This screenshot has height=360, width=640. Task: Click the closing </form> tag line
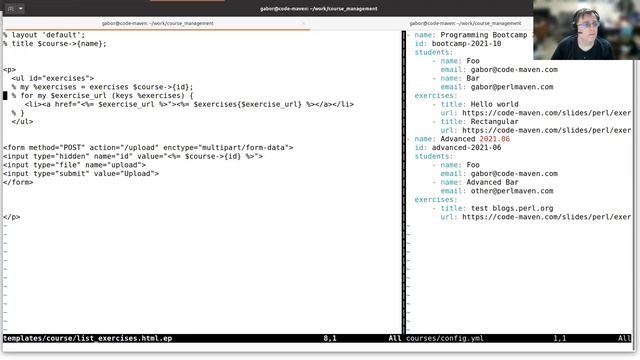(18, 182)
